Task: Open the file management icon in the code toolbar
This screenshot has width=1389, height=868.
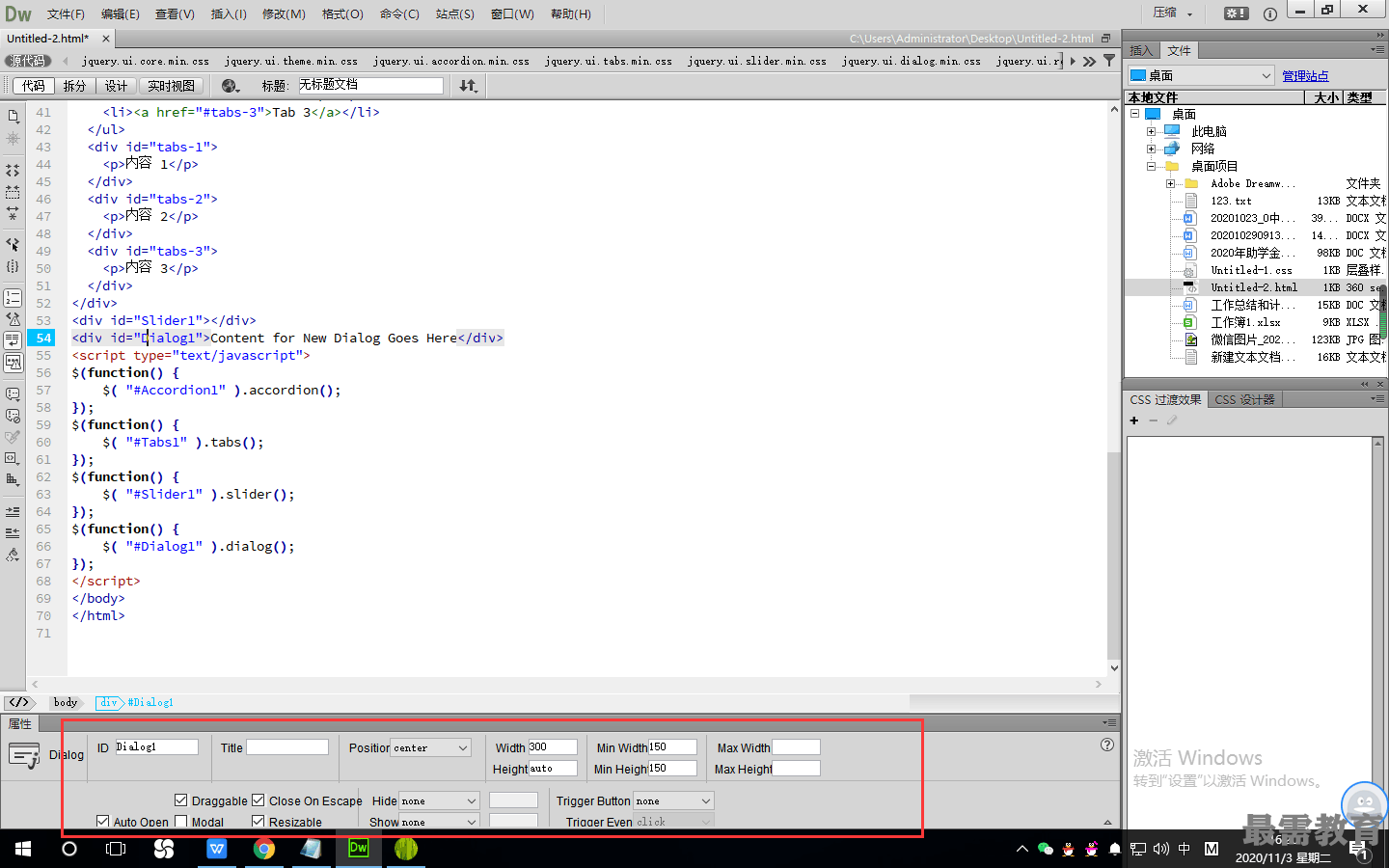Action: 13,116
